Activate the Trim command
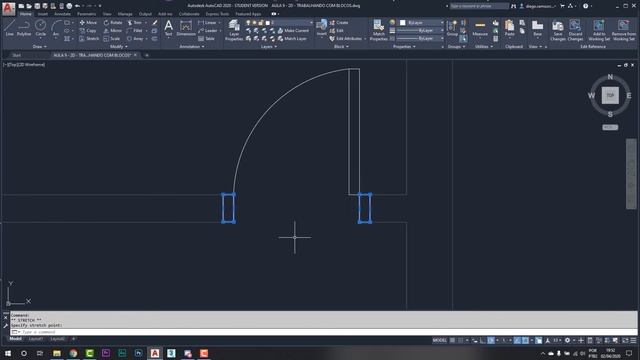Screen dimensions: 640x360 [x=135, y=22]
